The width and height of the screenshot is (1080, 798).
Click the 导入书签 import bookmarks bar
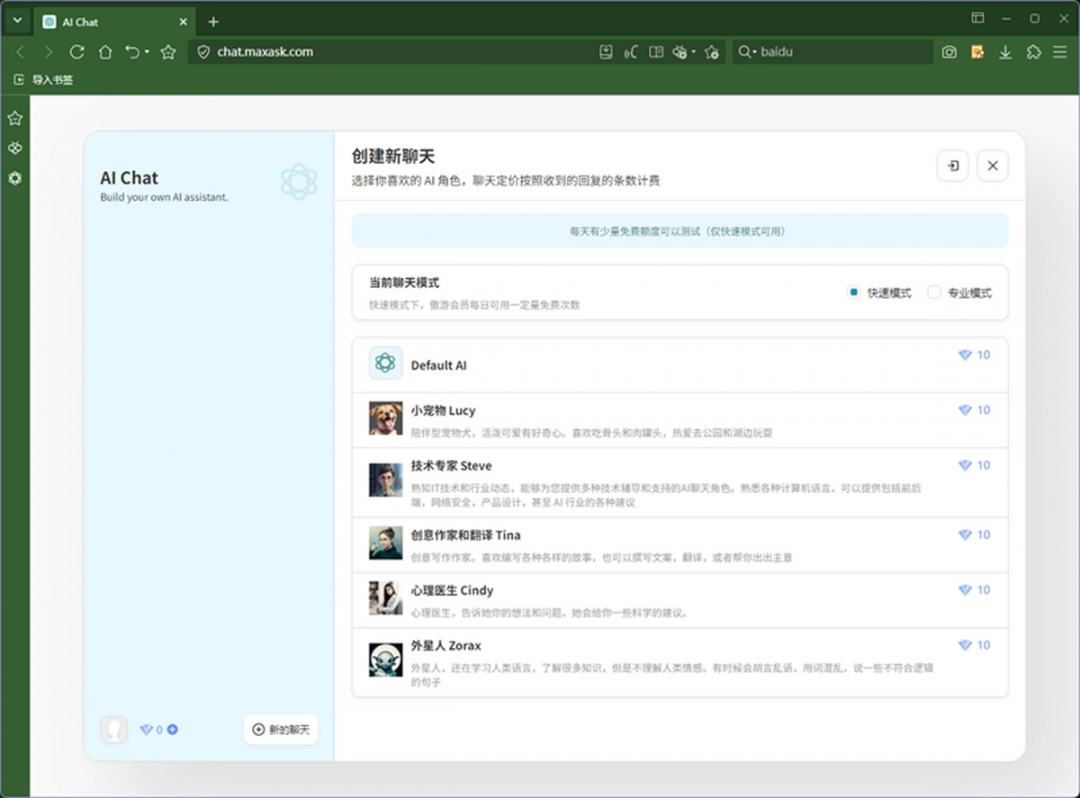click(x=43, y=79)
